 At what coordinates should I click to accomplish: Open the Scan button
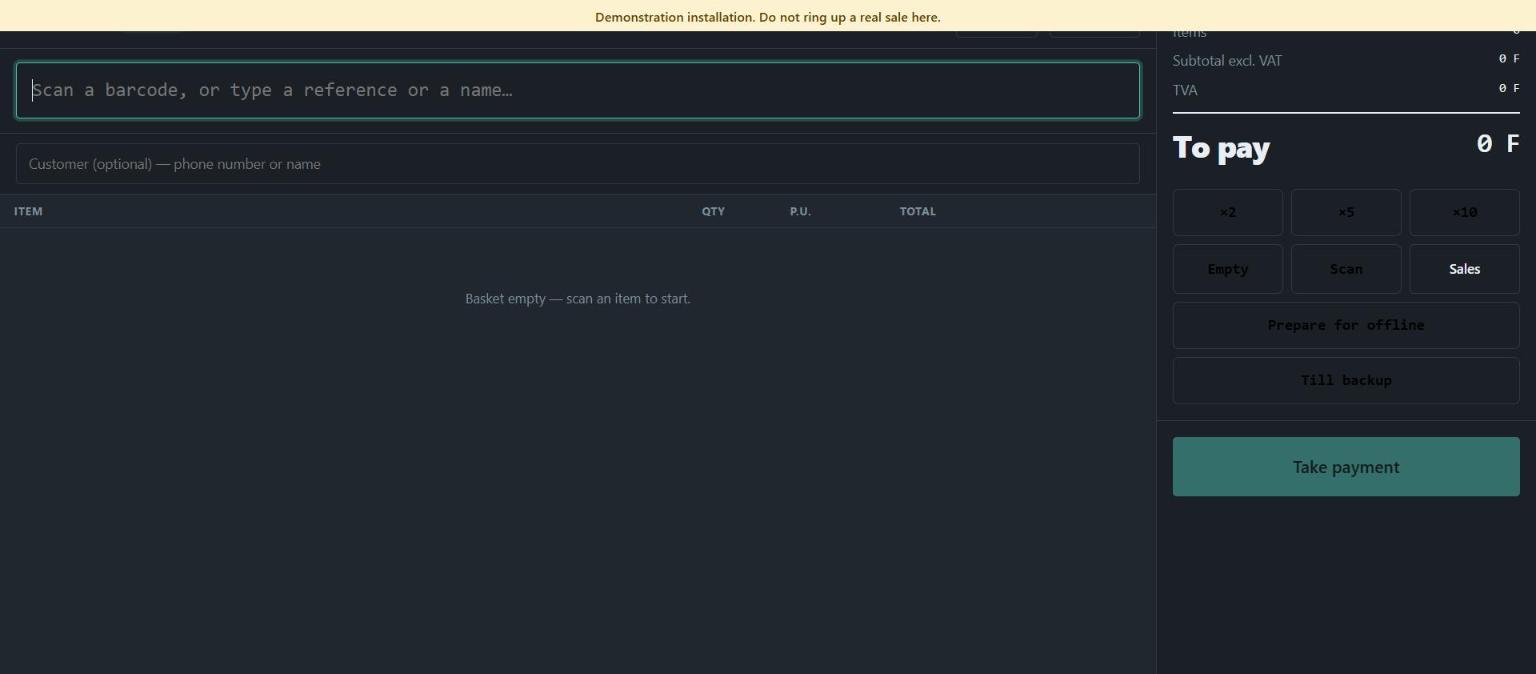1346,269
